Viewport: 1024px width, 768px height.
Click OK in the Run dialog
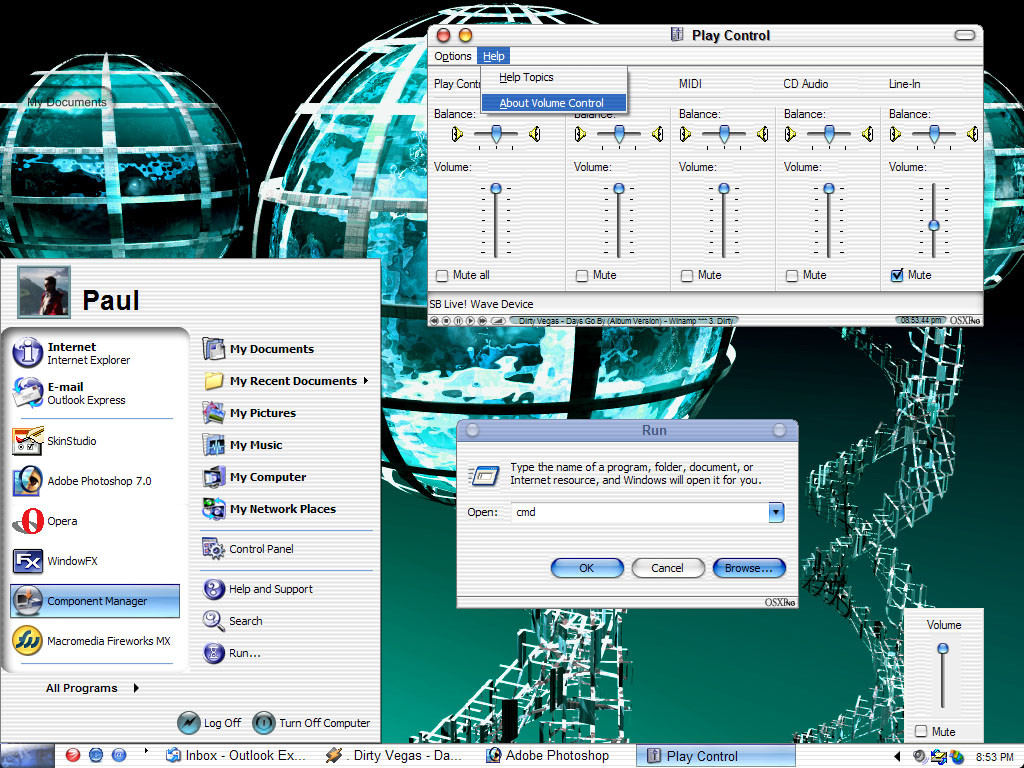(586, 568)
